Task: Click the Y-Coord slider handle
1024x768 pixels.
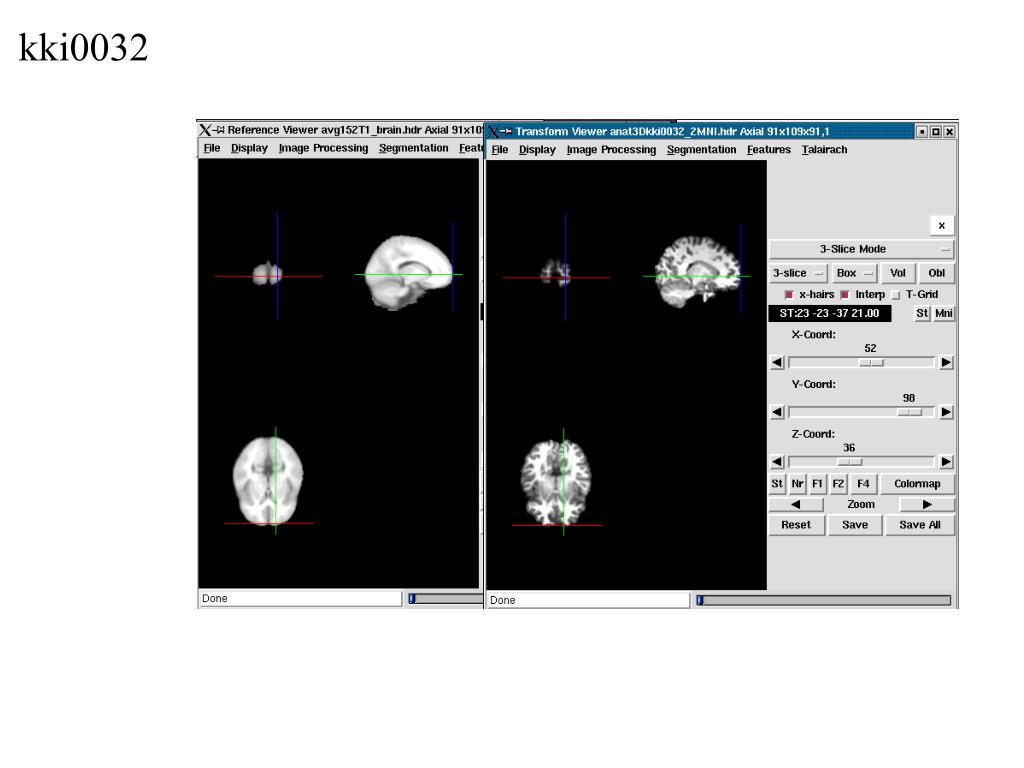Action: click(909, 412)
